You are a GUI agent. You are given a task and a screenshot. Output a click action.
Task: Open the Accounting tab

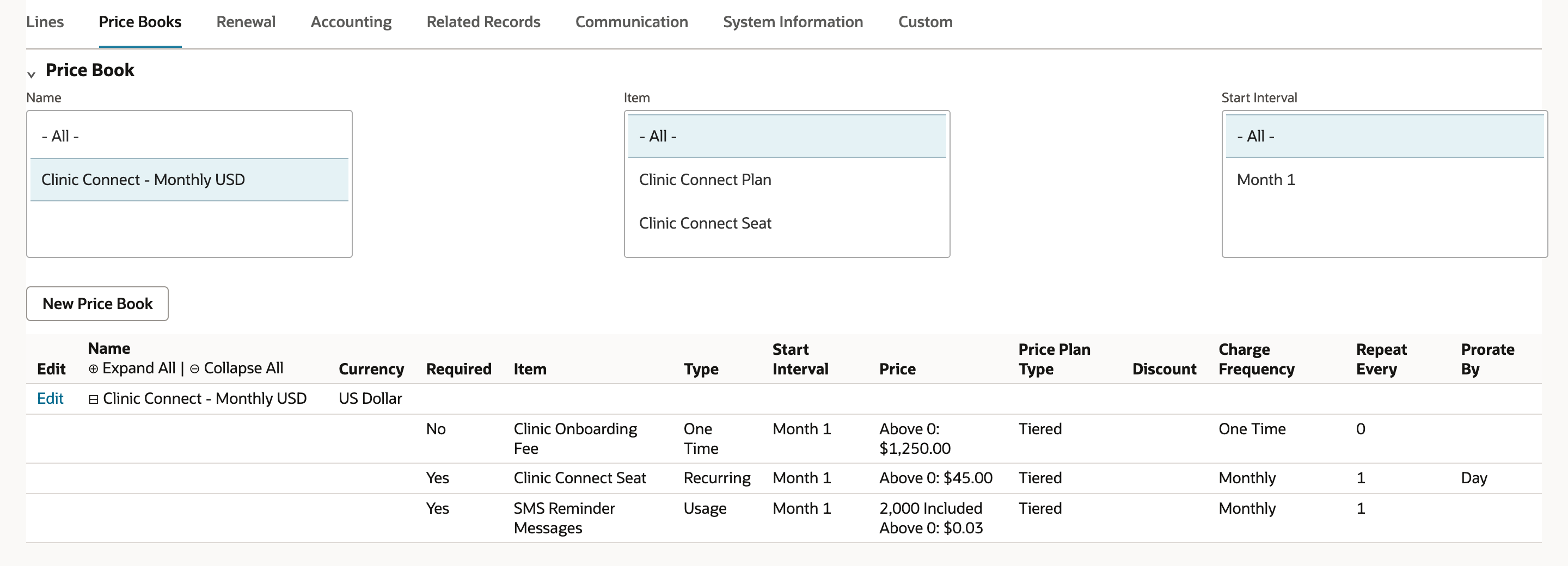click(351, 22)
